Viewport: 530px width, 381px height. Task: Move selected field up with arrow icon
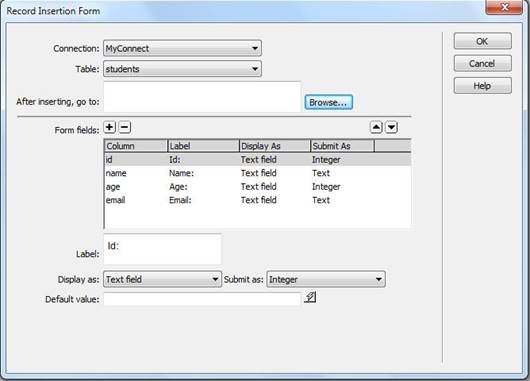376,127
